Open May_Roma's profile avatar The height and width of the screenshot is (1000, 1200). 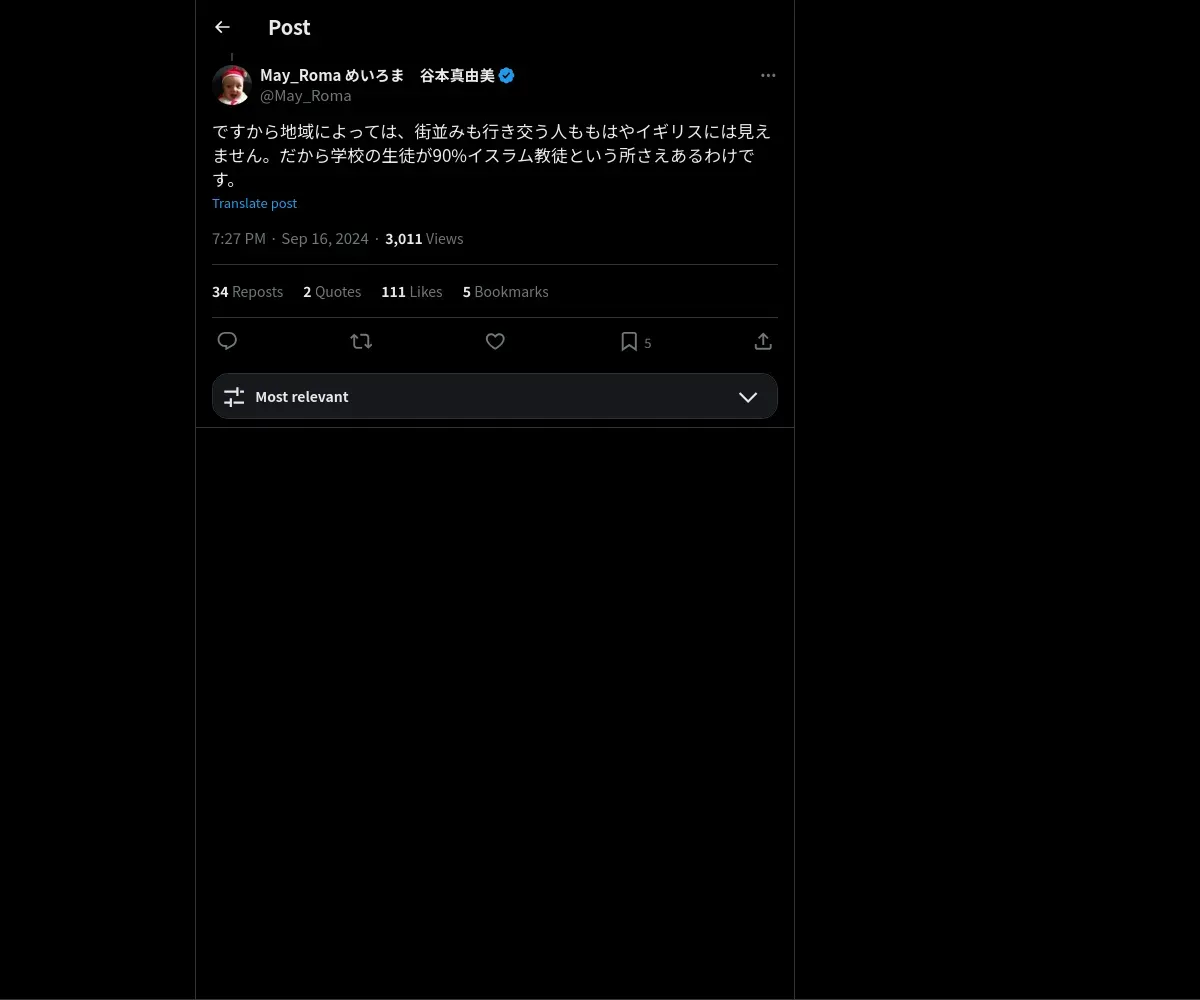coord(232,85)
